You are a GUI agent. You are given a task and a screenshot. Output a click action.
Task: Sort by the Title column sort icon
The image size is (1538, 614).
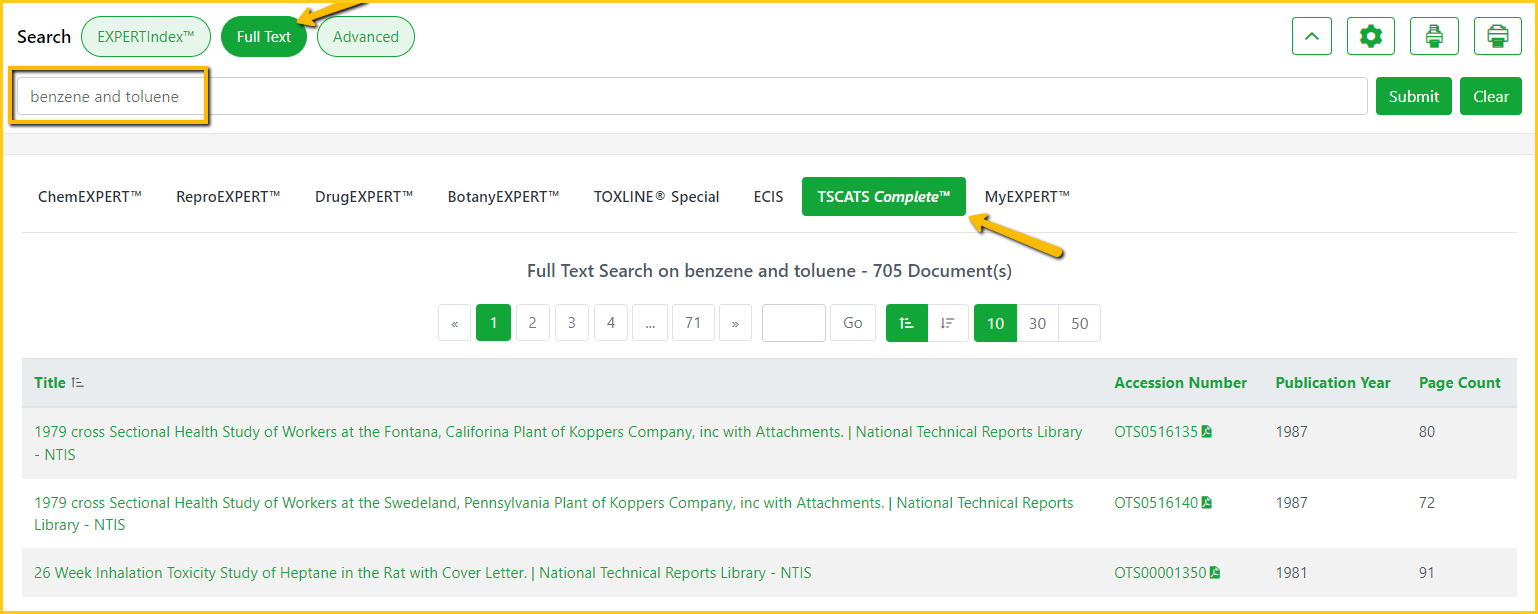click(78, 383)
